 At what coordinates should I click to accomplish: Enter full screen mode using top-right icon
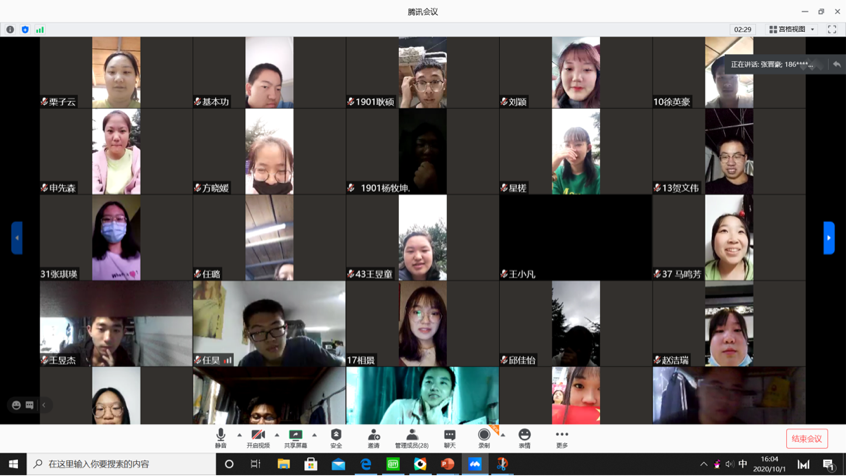832,30
